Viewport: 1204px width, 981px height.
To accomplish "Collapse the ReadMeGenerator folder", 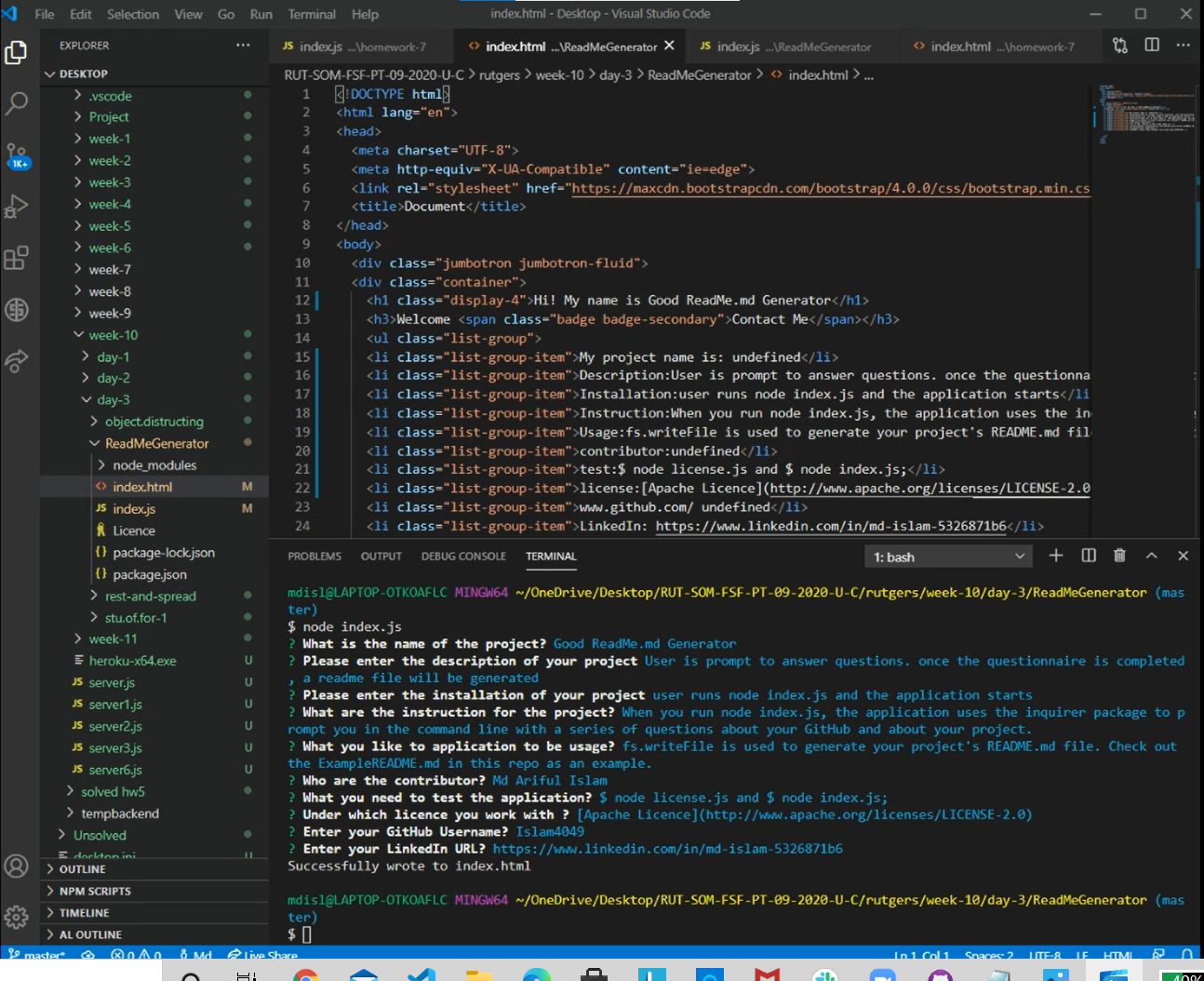I will [156, 443].
